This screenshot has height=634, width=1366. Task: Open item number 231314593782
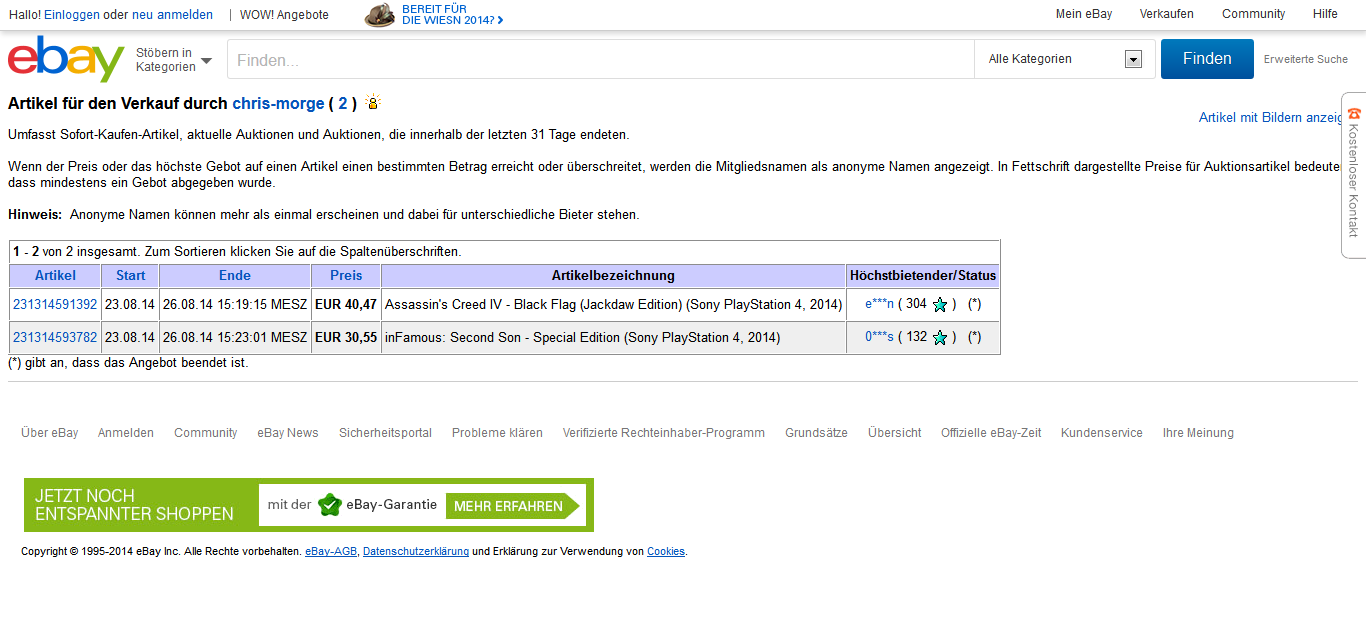point(55,338)
